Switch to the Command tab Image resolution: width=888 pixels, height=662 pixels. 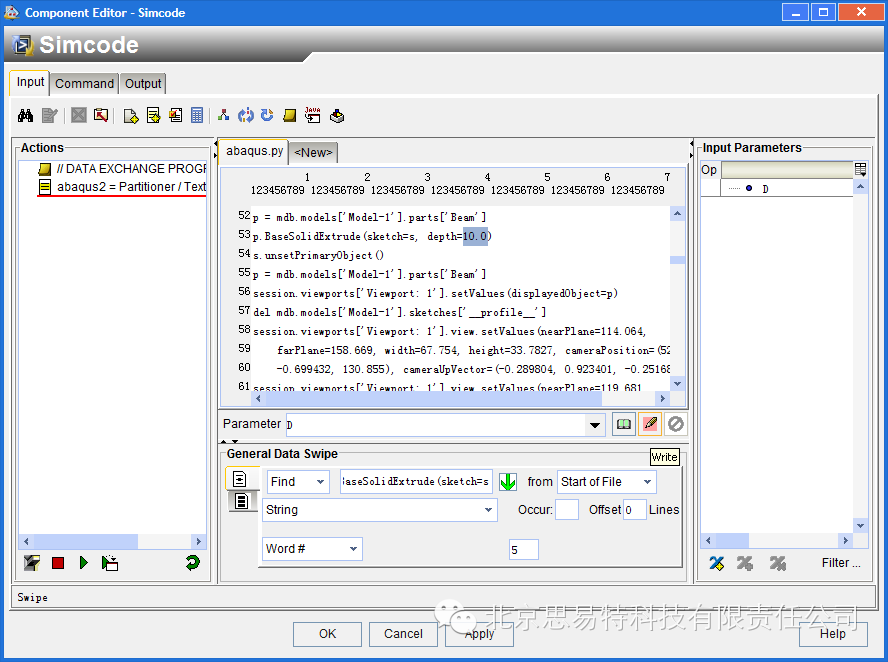pos(84,84)
